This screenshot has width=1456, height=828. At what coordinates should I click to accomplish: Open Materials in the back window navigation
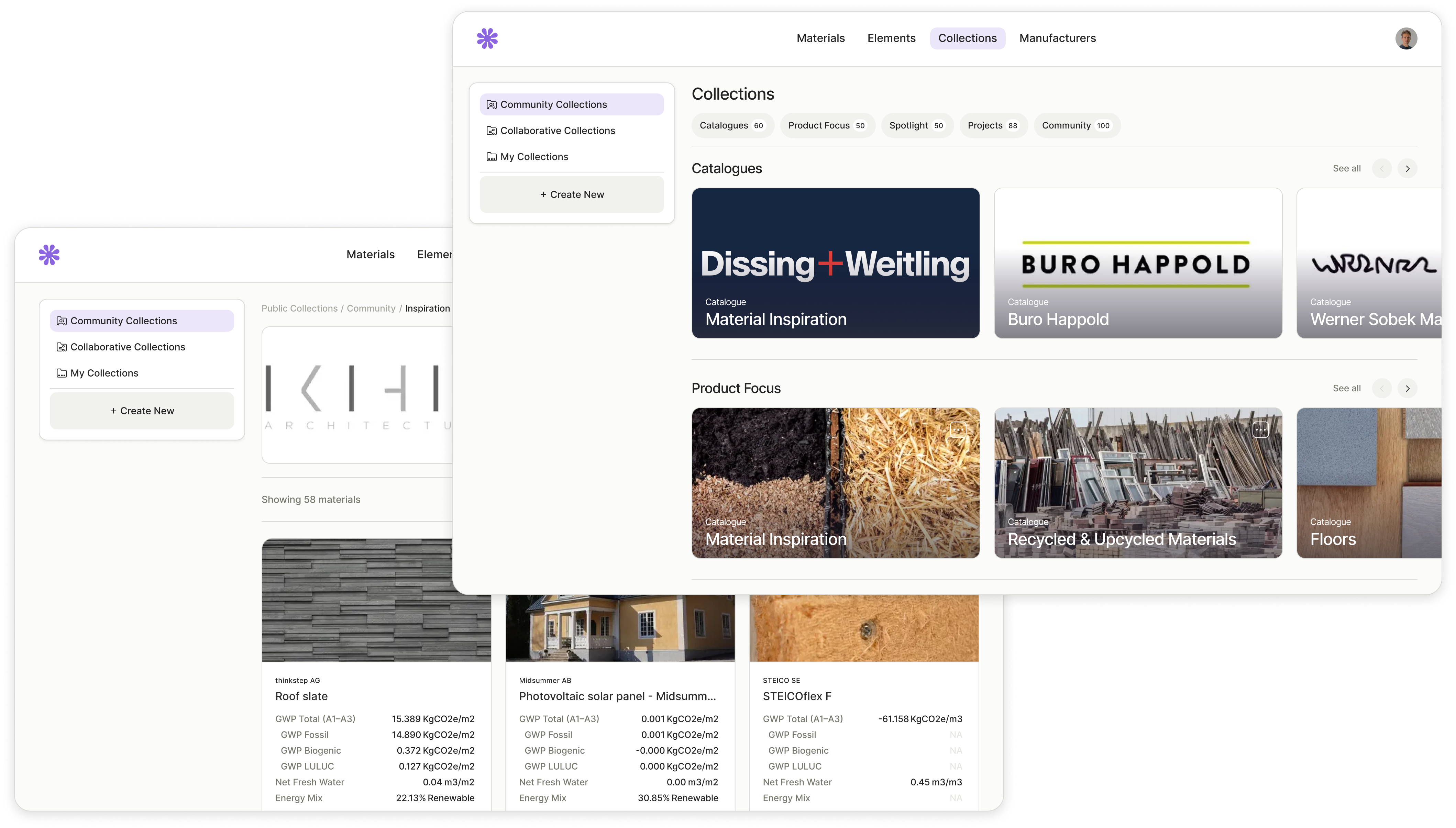click(370, 254)
